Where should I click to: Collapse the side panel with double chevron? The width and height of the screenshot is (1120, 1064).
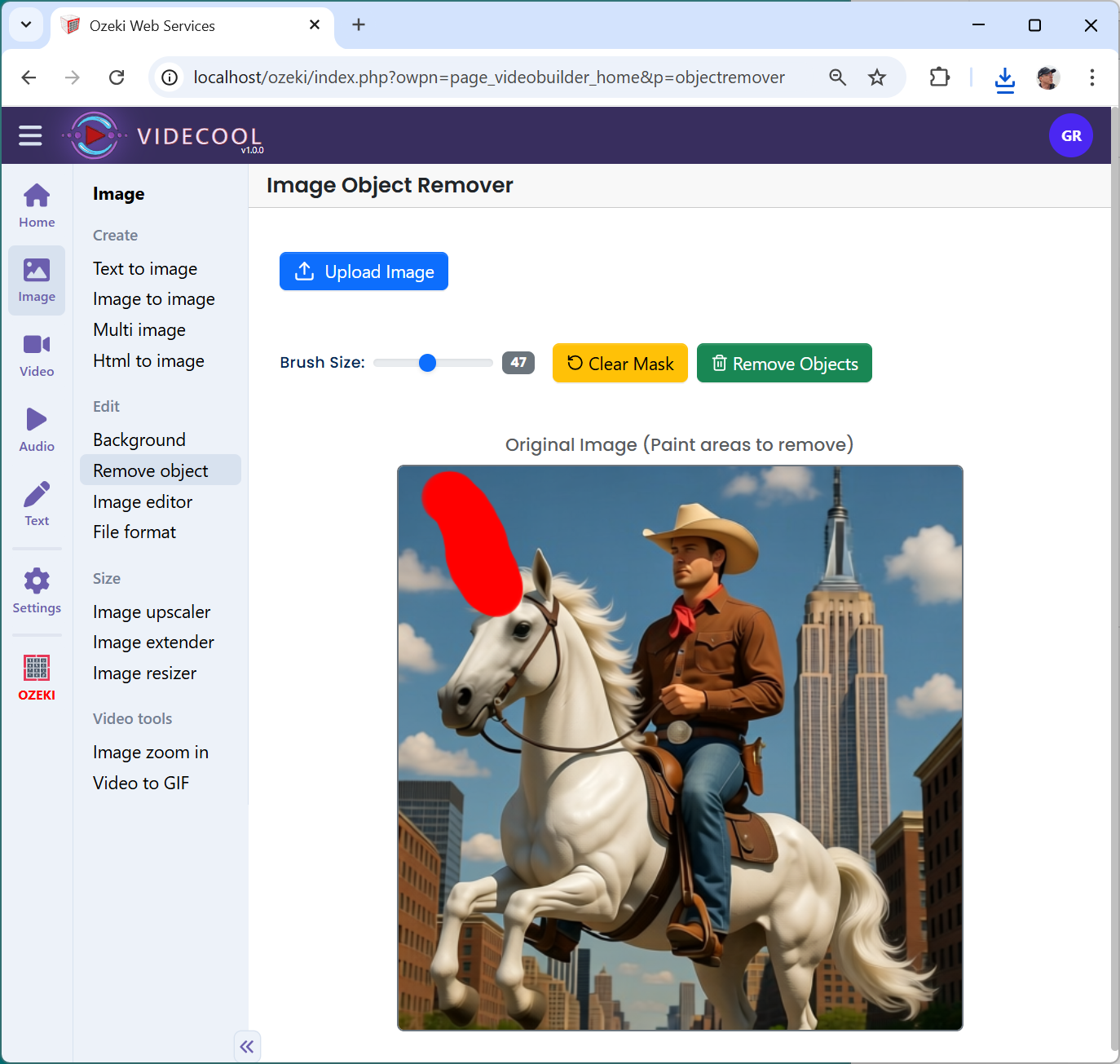click(x=247, y=1046)
